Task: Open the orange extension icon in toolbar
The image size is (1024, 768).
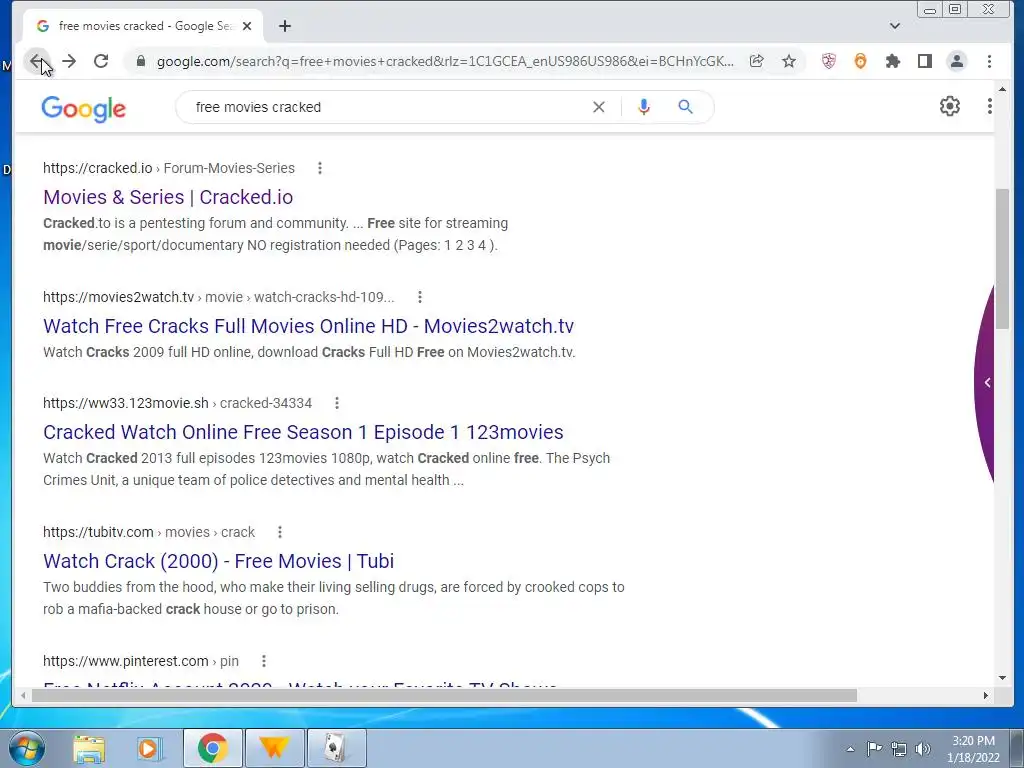Action: coord(860,61)
